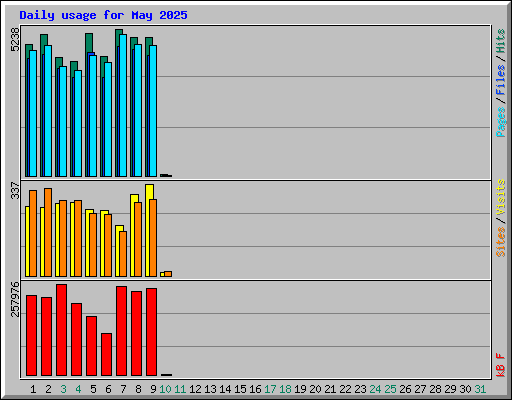Click day 5 on the x-axis
Screen dimensions: 512x400
coord(93,389)
